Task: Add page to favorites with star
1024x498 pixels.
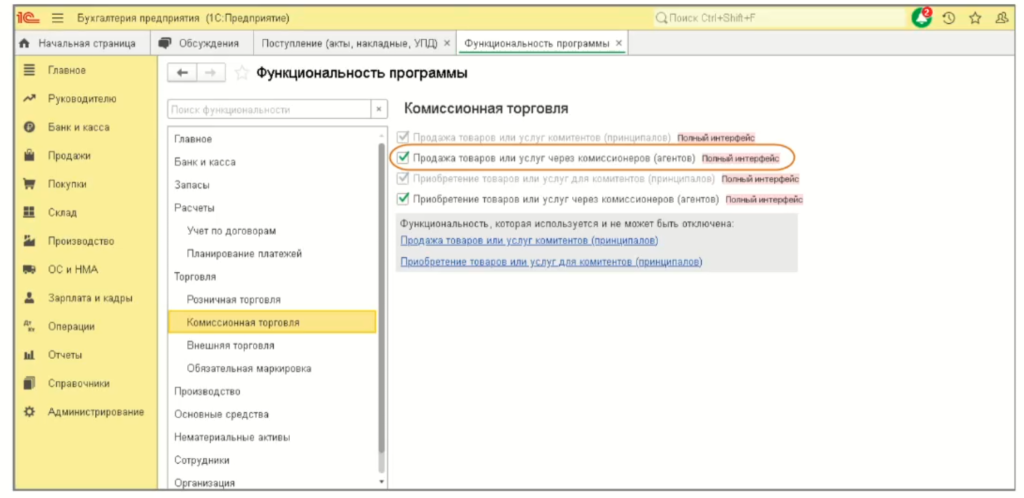Action: 241,73
